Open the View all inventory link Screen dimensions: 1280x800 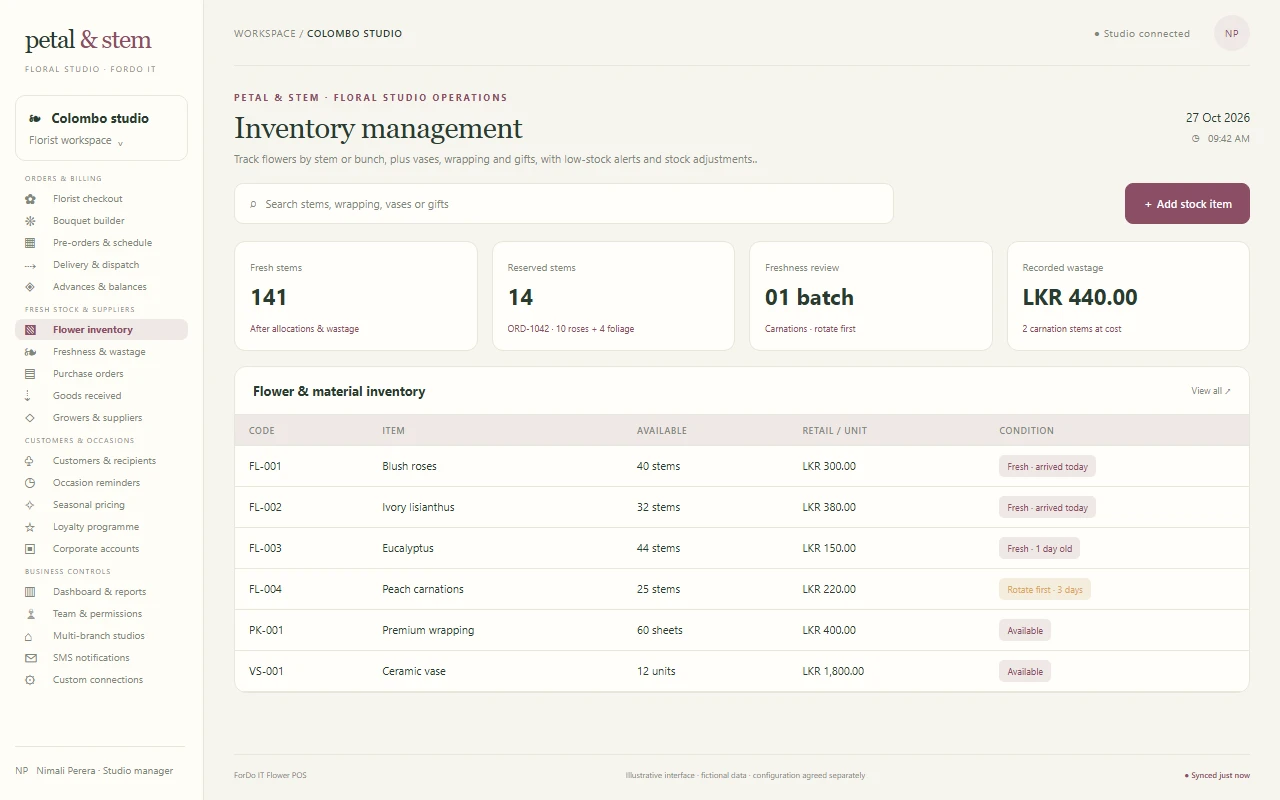pos(1211,391)
